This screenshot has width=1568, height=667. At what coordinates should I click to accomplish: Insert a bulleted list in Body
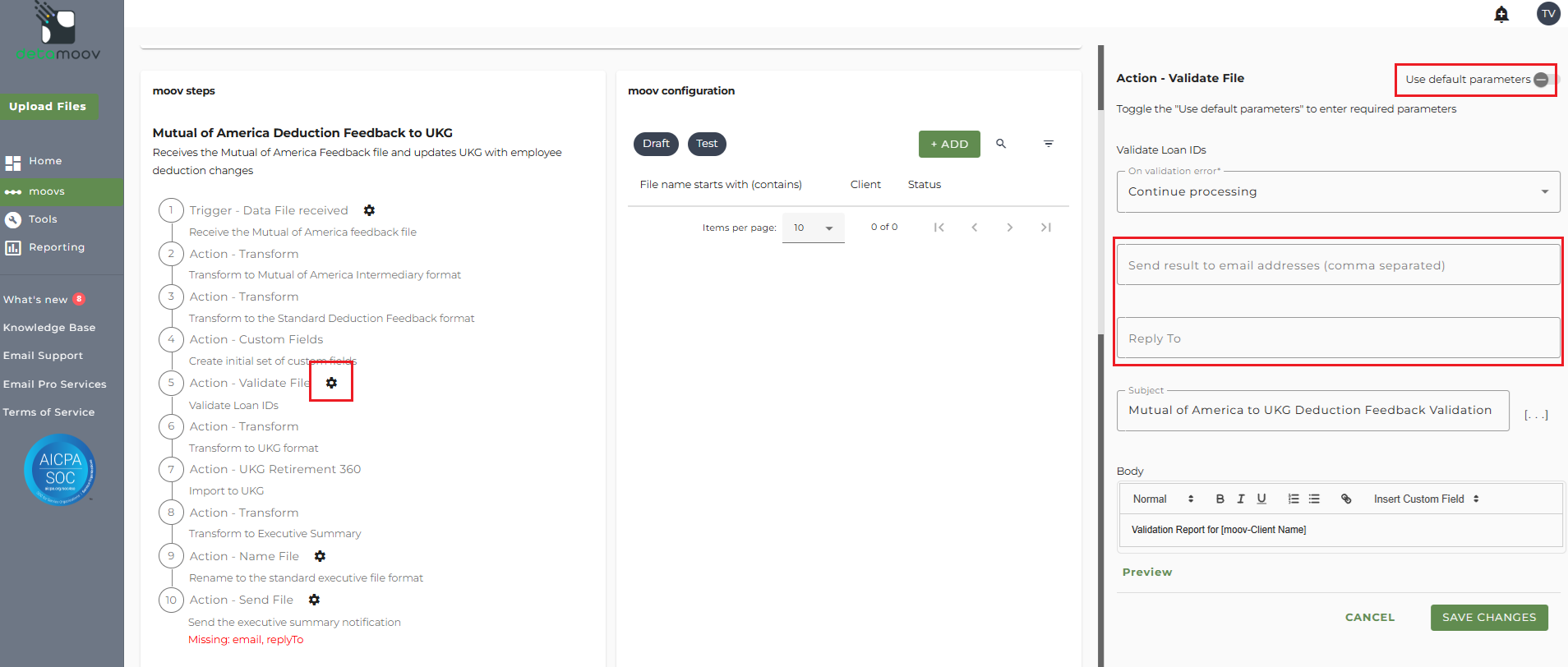[x=1314, y=499]
